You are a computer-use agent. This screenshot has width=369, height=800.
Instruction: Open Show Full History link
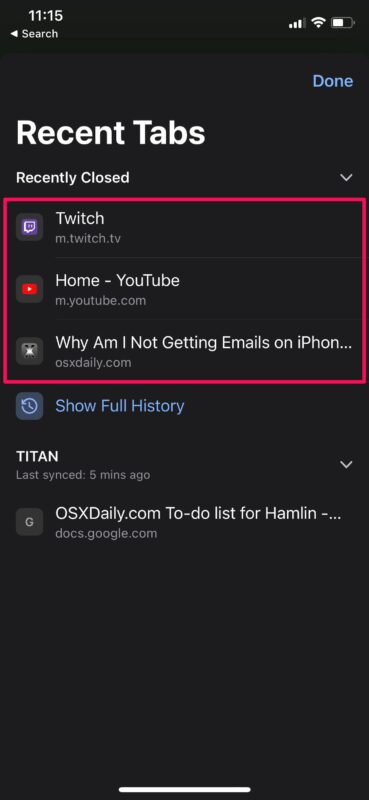[119, 406]
